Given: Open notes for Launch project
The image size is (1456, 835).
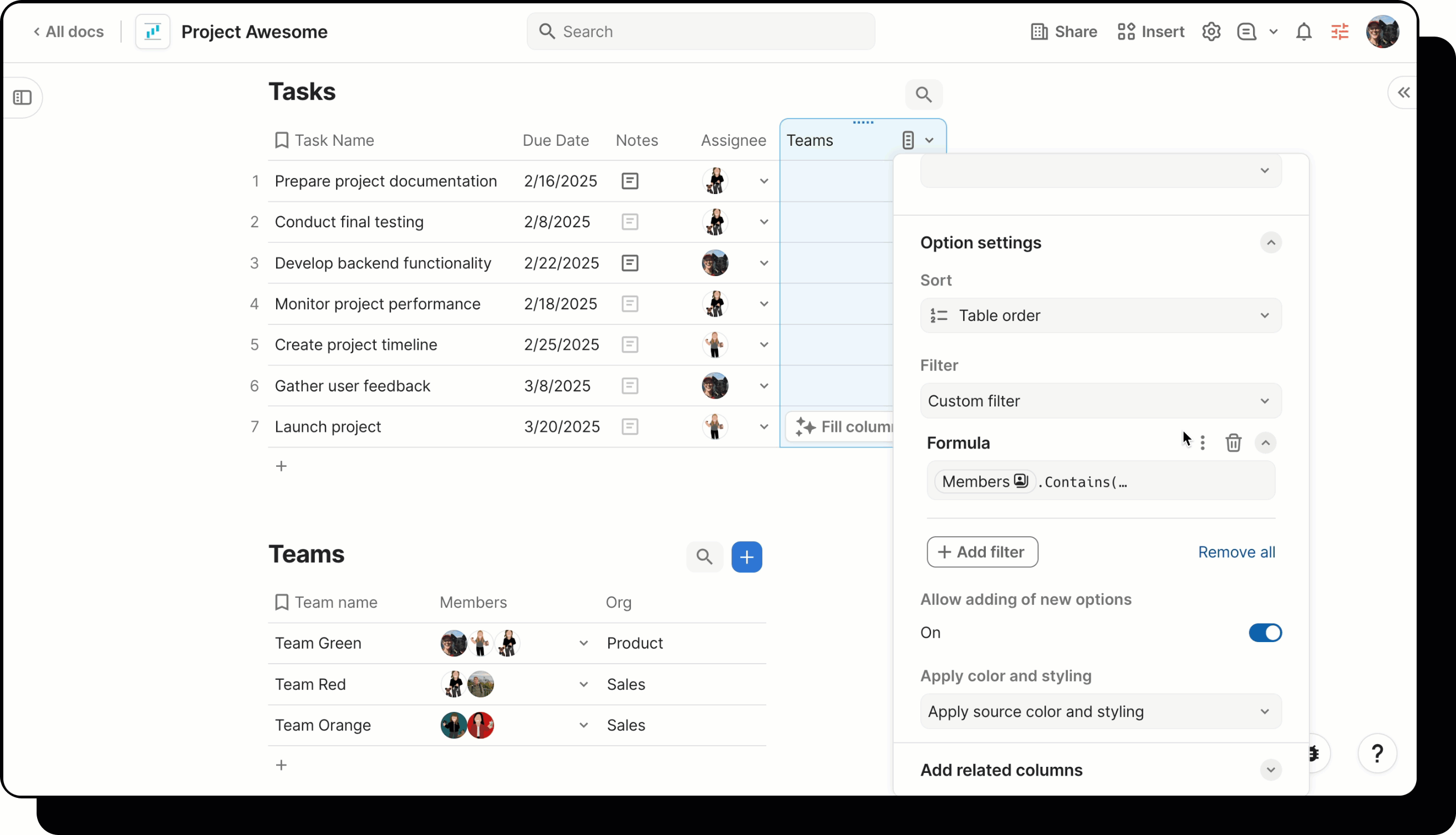Looking at the screenshot, I should tap(630, 427).
